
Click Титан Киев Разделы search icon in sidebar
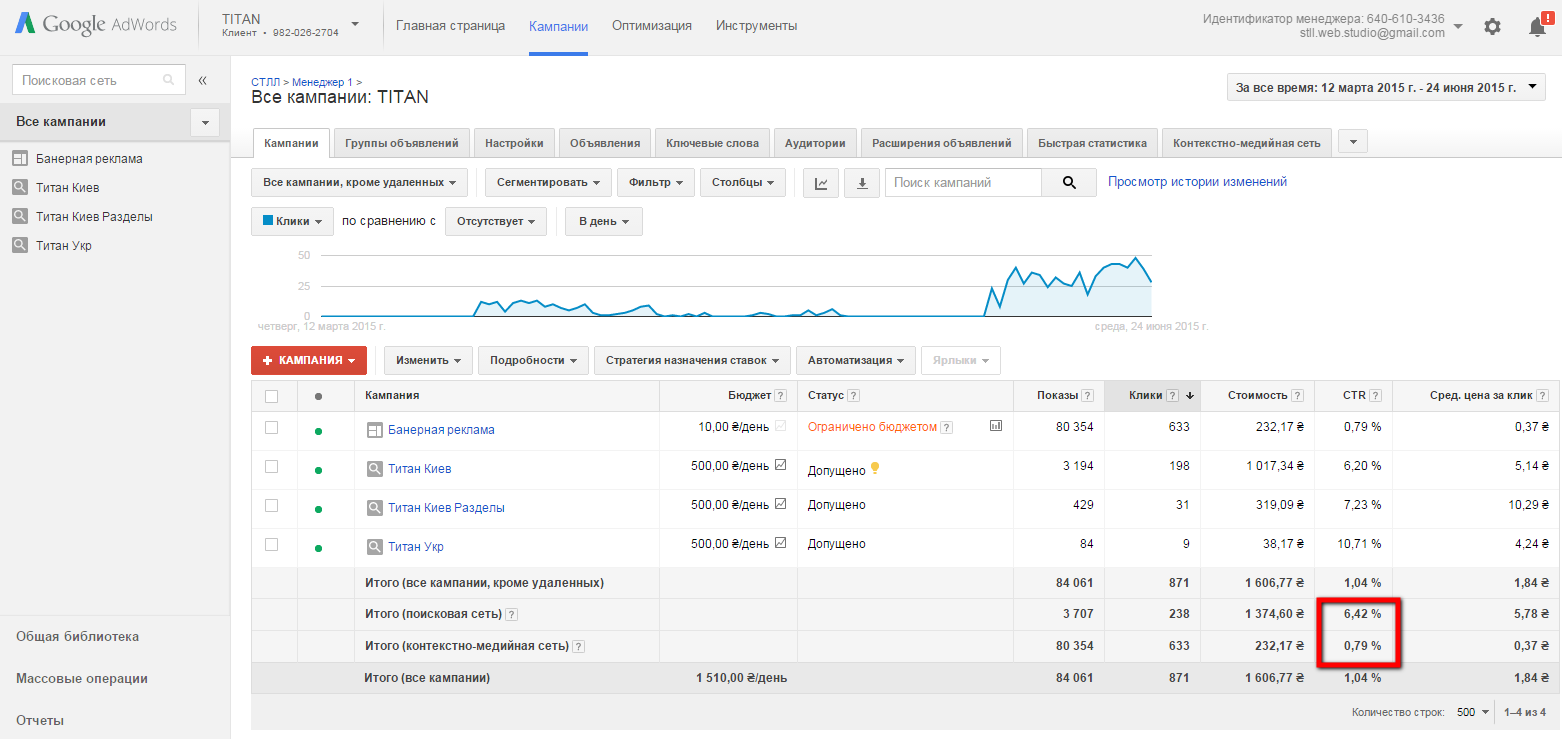(x=20, y=216)
